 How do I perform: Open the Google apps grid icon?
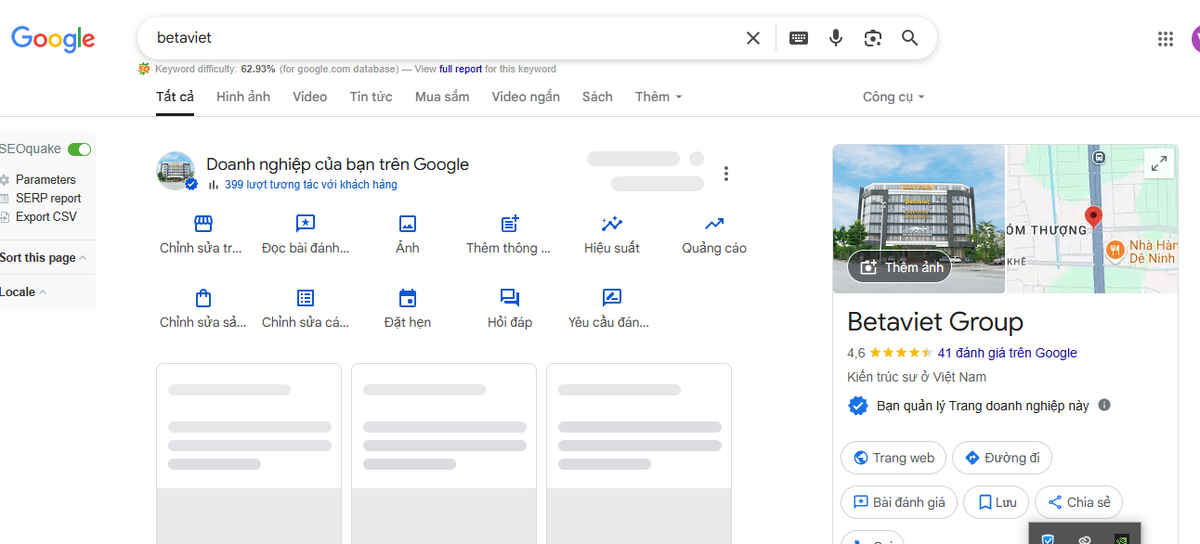(x=1165, y=39)
